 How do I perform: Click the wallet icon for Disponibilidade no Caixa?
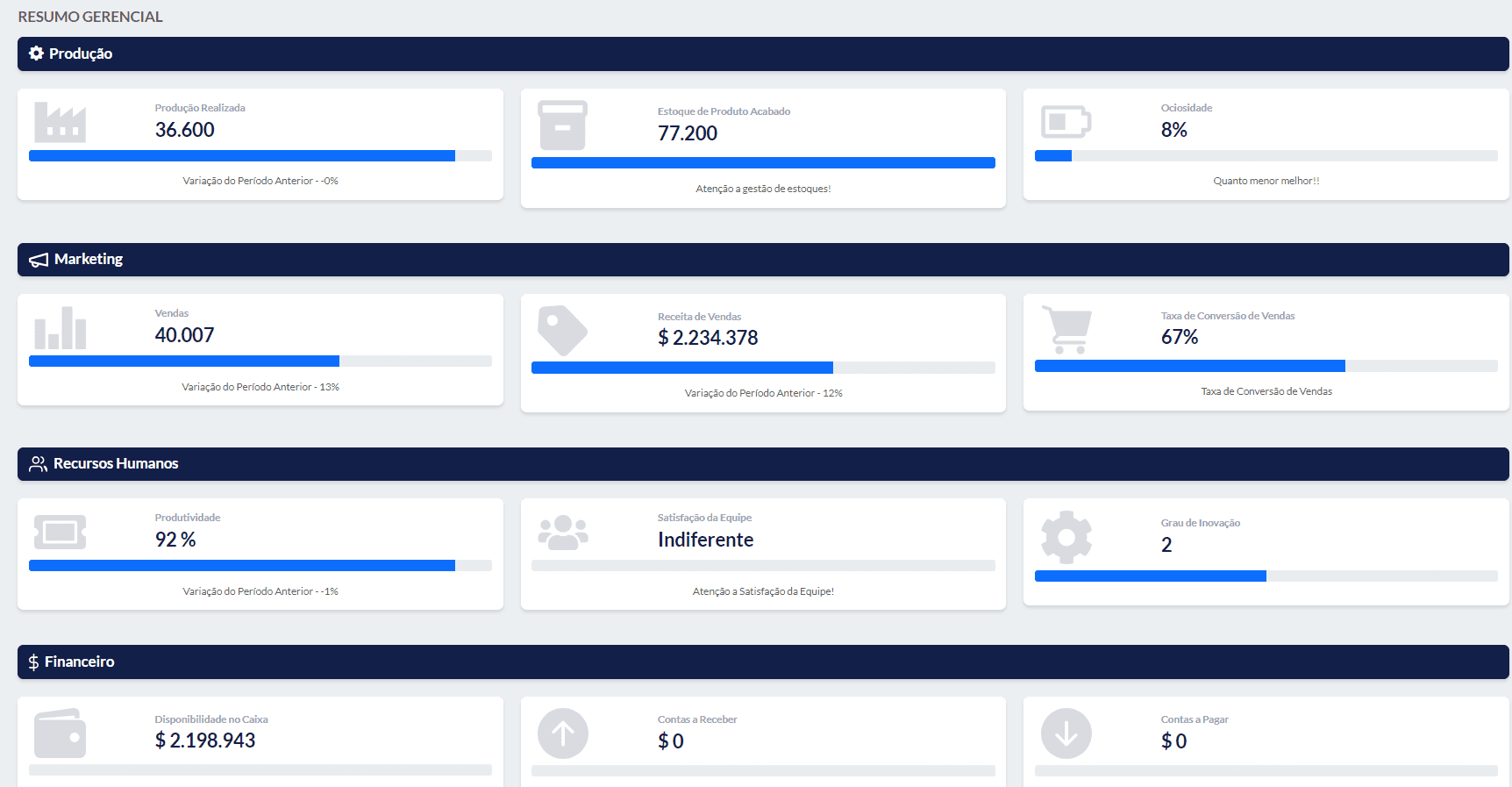[x=60, y=733]
